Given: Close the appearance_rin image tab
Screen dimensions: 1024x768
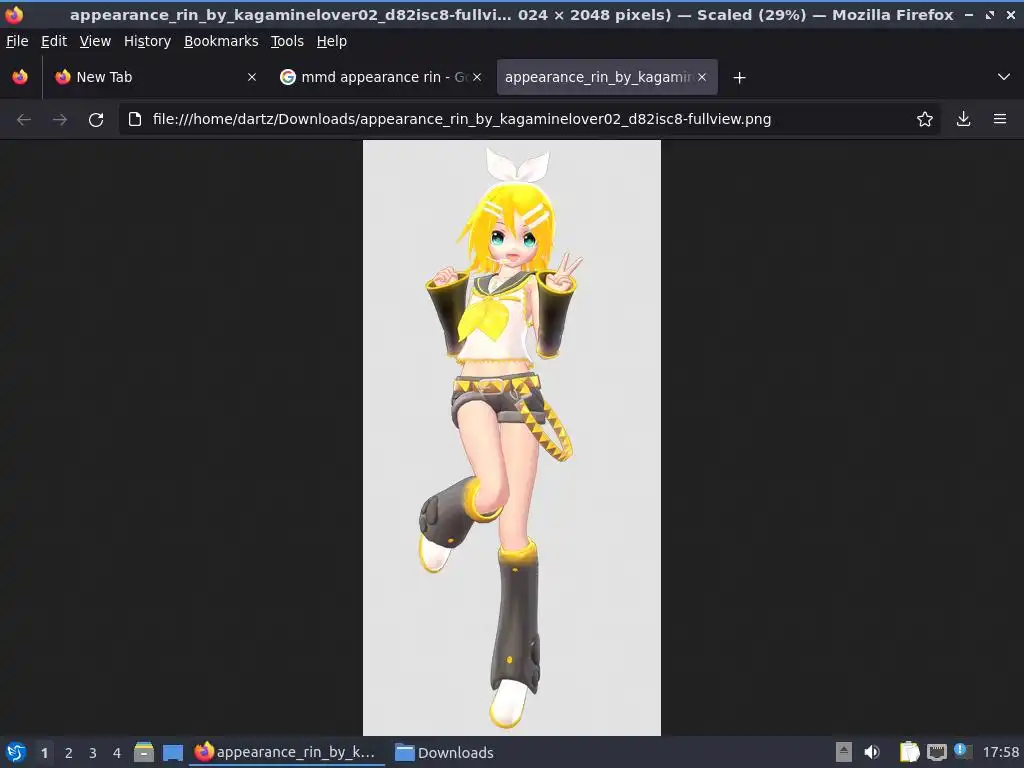Looking at the screenshot, I should [x=702, y=77].
